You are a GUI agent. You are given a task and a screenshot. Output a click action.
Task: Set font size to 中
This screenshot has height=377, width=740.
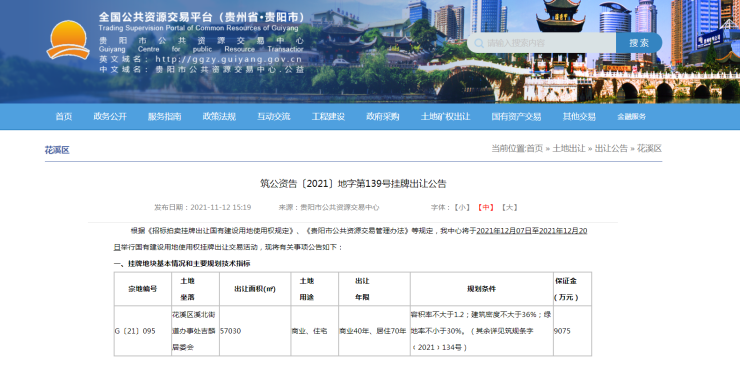pos(485,207)
